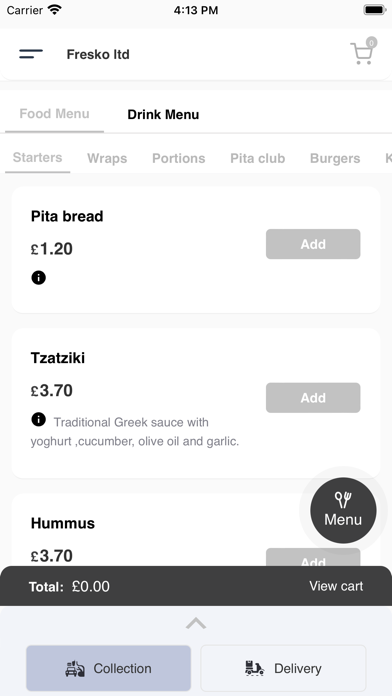
Task: Tap the info icon under Pita bread
Action: coord(39,278)
